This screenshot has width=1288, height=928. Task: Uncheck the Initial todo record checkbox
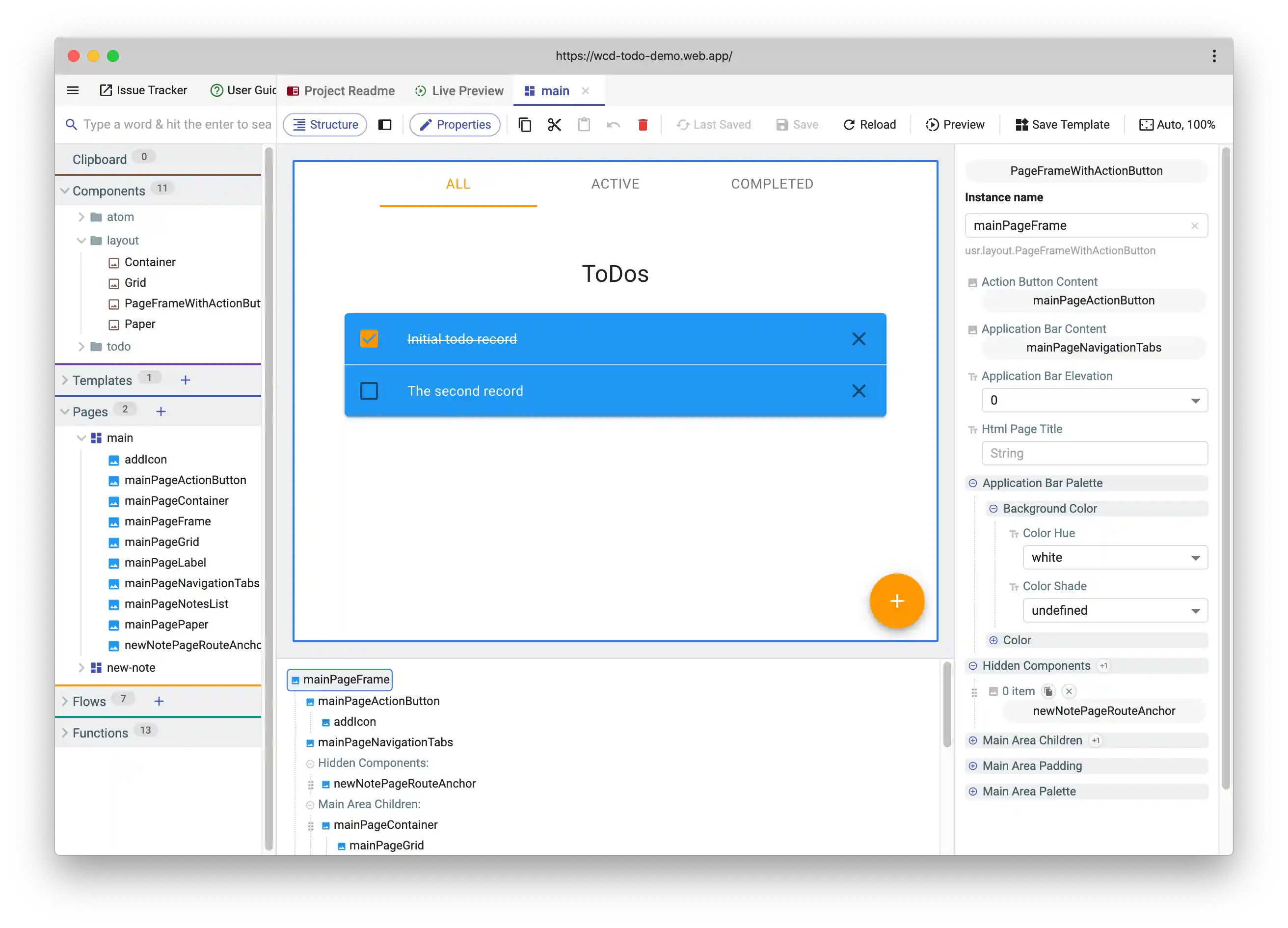point(369,338)
